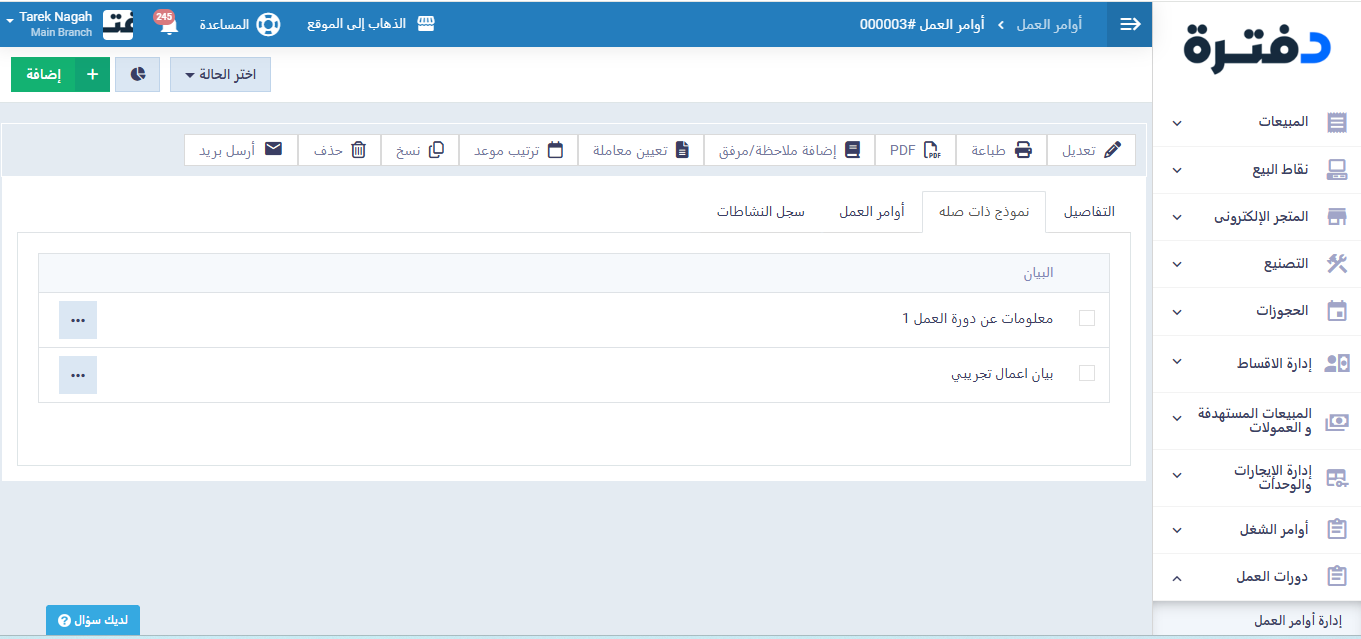
Task: Click the green إضافة button
Action: [60, 75]
